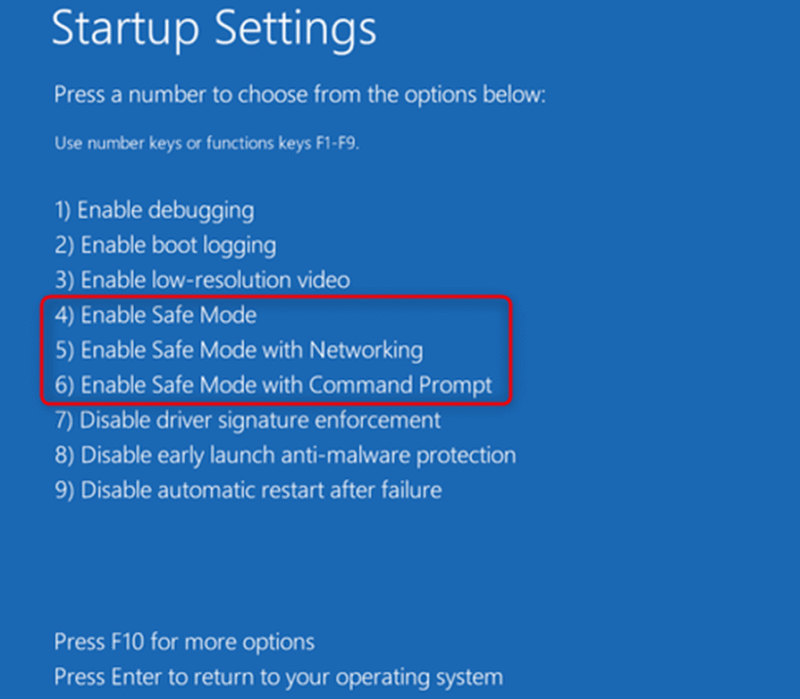The width and height of the screenshot is (800, 699).
Task: Choose Disable early launch anti-malware protection
Action: click(x=285, y=456)
